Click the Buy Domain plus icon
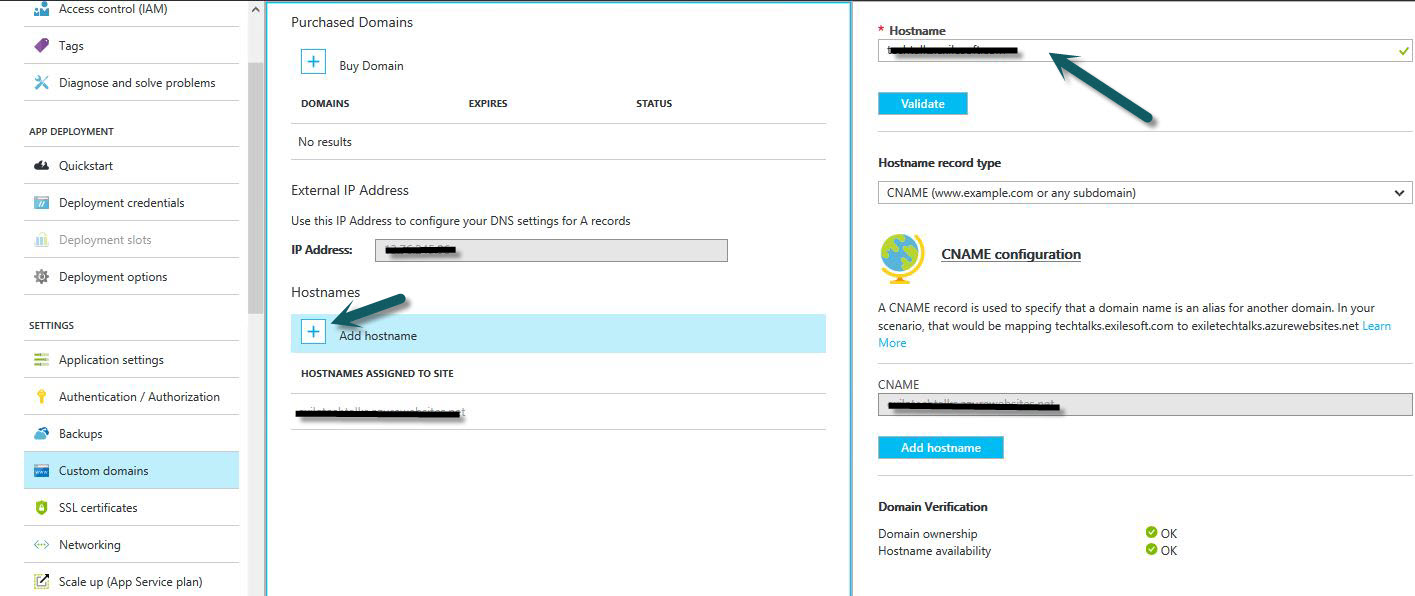The image size is (1415, 596). click(313, 62)
